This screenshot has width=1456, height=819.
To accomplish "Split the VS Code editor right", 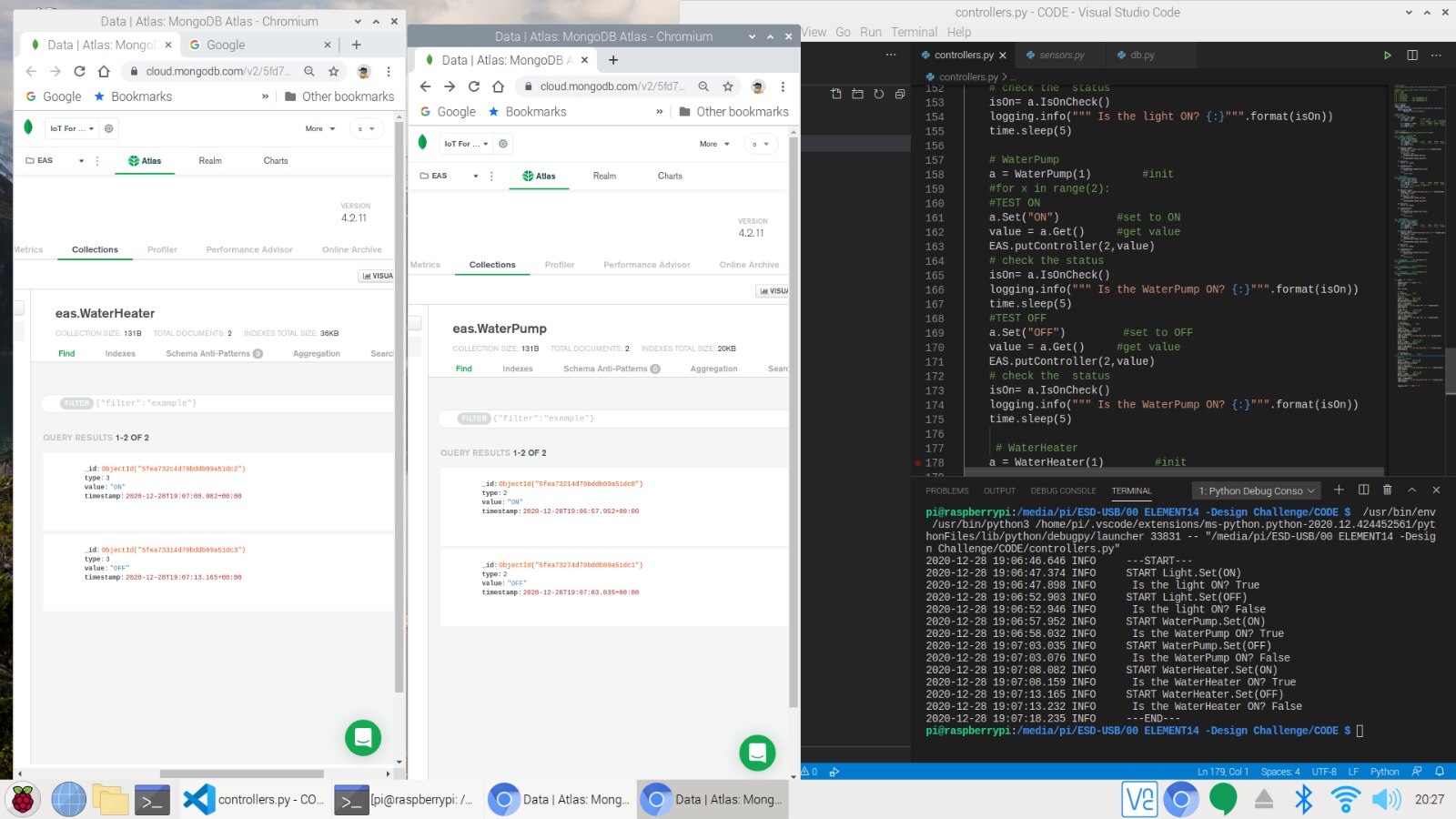I will coord(1412,56).
